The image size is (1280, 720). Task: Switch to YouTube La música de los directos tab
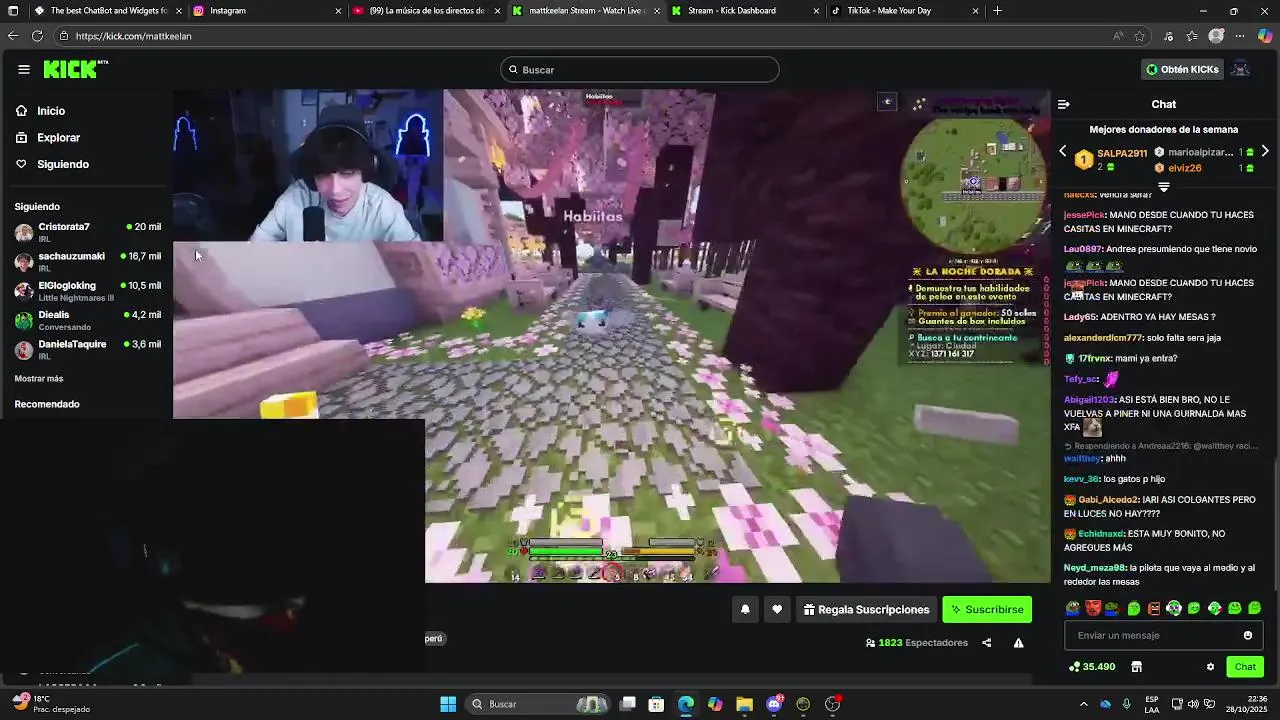coord(426,11)
